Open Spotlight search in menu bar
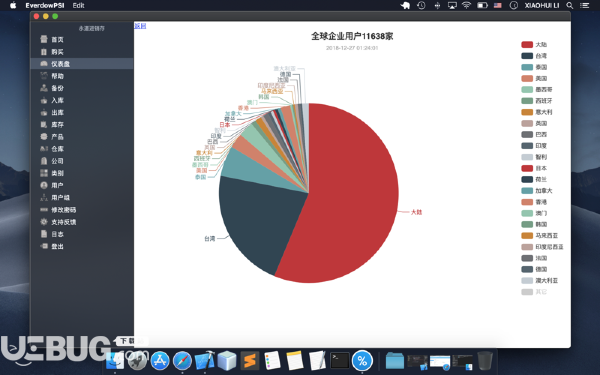The image size is (600, 375). click(570, 5)
